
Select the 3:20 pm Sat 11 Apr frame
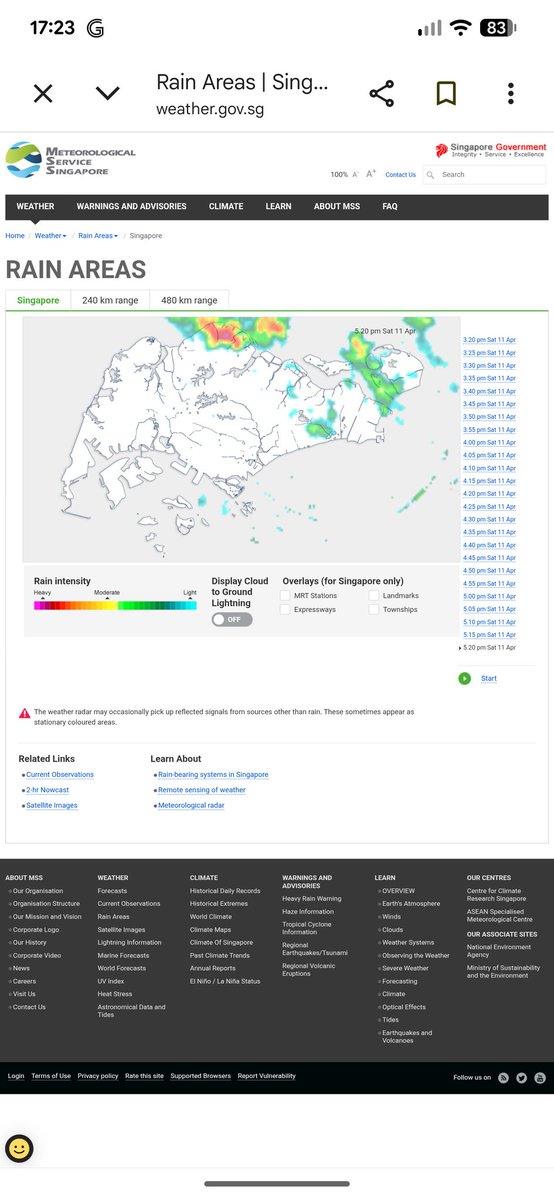click(x=489, y=340)
